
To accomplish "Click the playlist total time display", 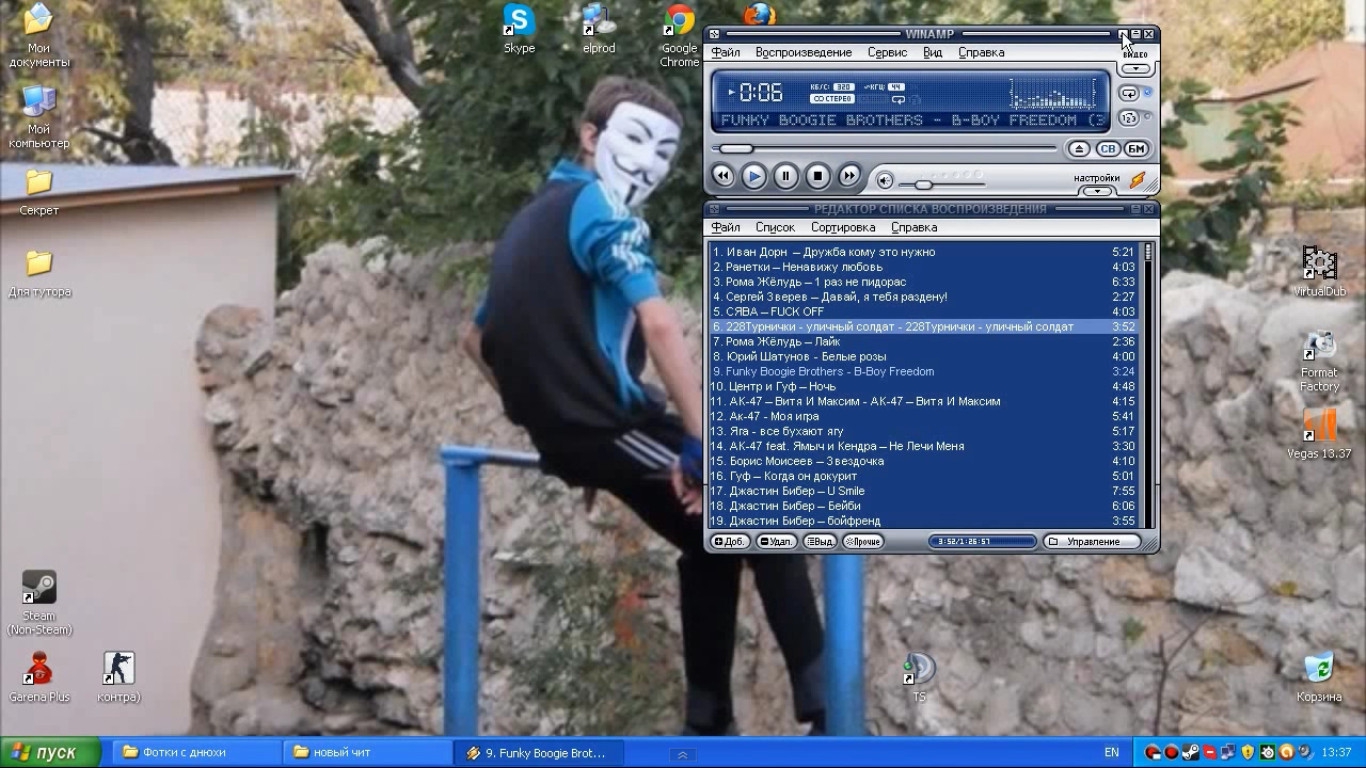I will [x=983, y=542].
